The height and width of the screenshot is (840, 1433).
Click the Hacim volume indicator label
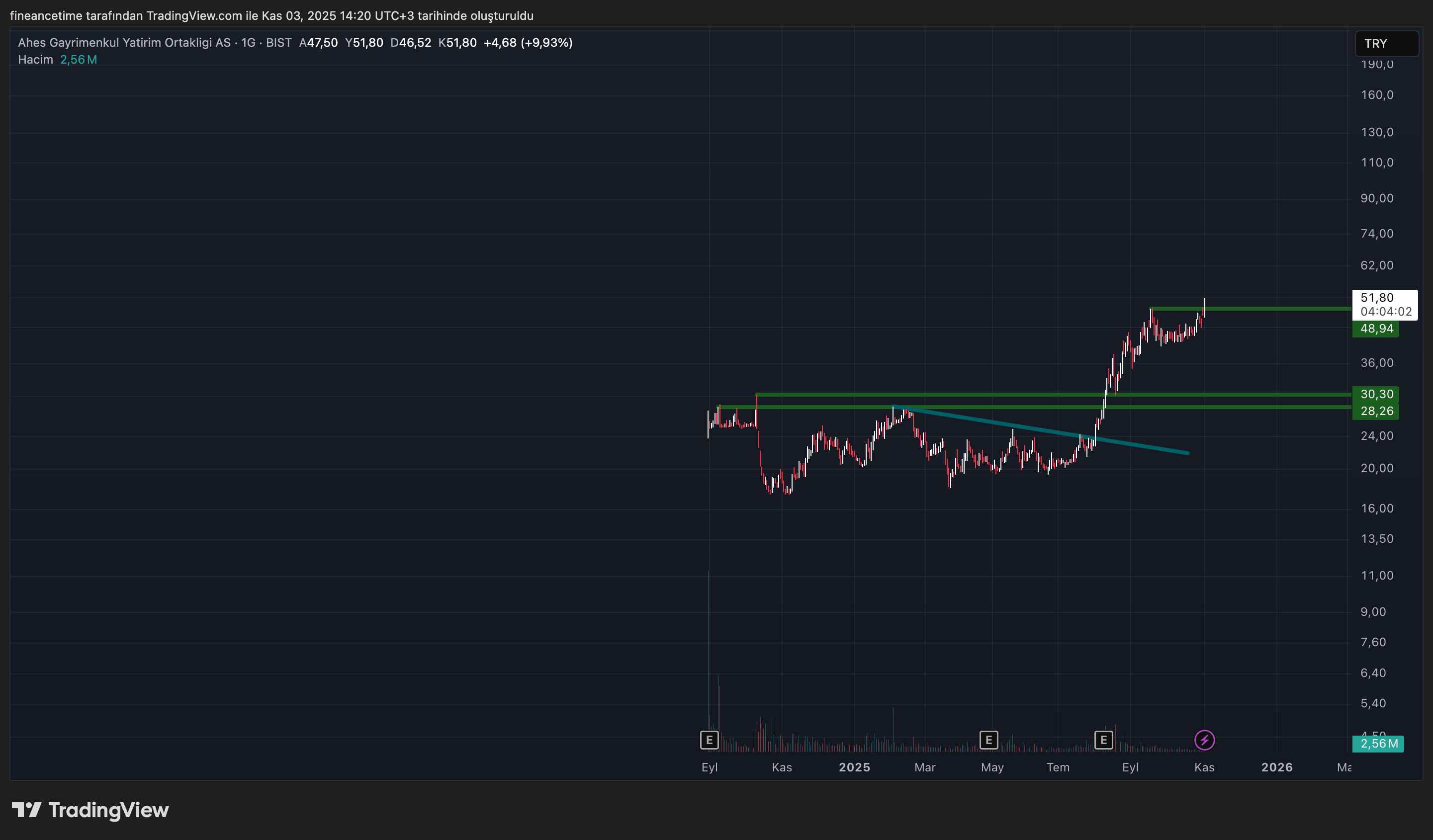click(35, 60)
